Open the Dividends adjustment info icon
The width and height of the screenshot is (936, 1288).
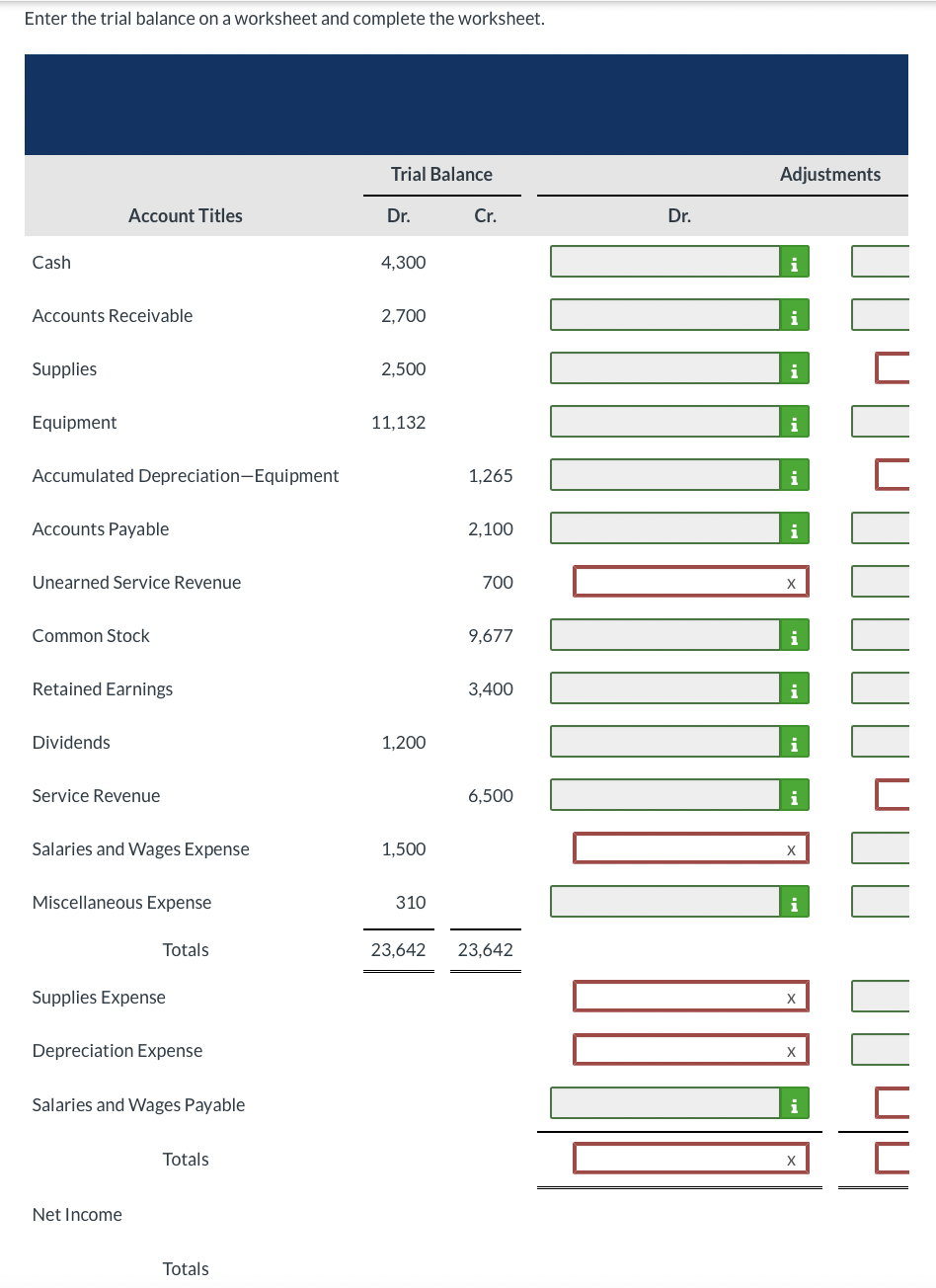point(795,742)
